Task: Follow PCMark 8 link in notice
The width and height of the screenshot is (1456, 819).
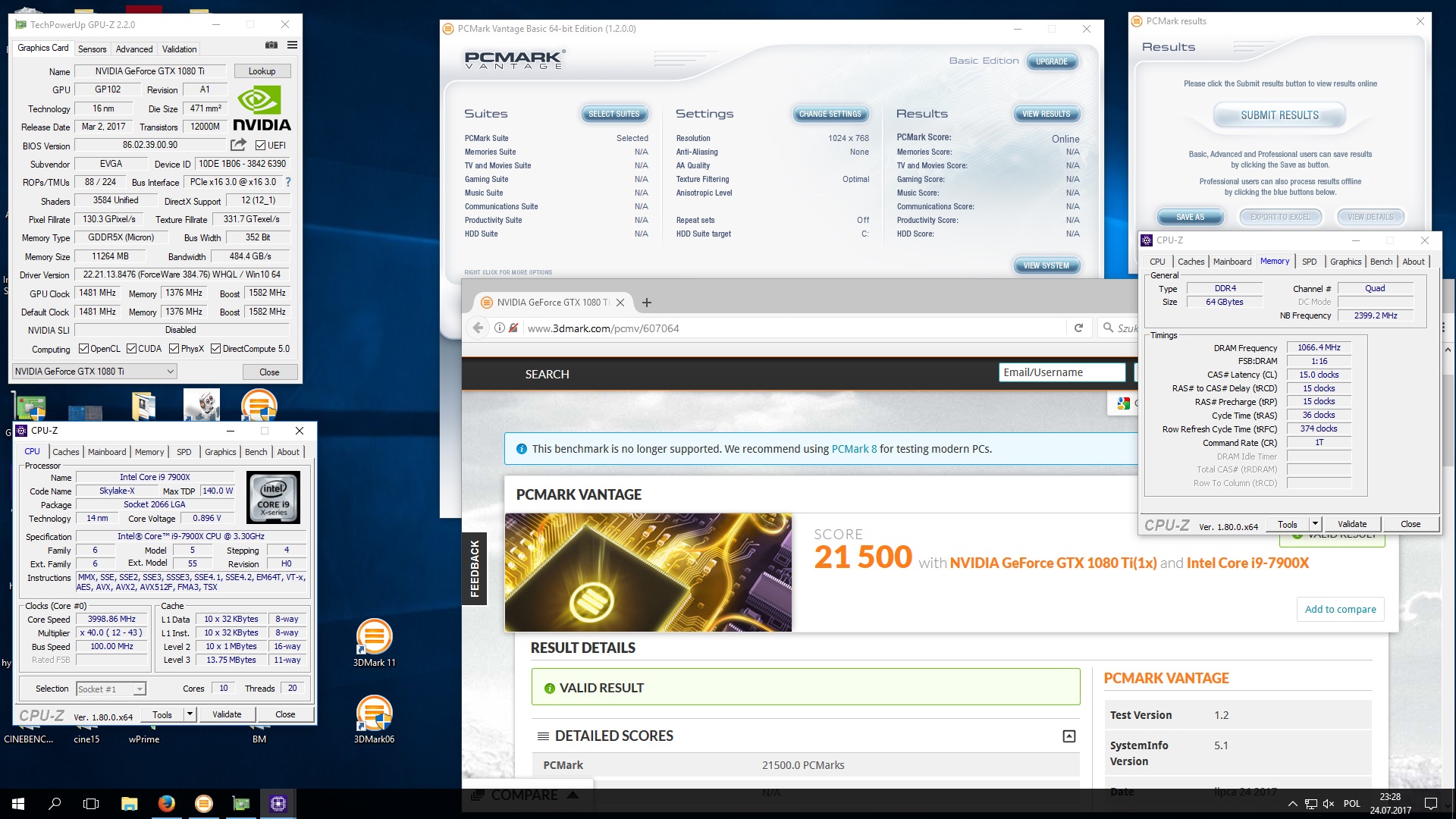Action: 854,449
